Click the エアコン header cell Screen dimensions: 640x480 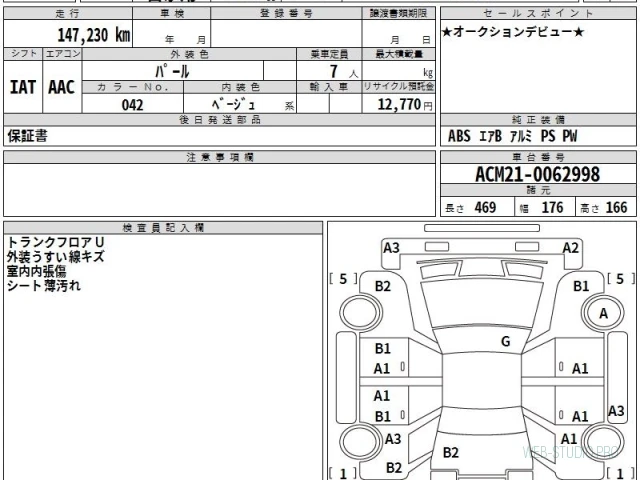62,54
